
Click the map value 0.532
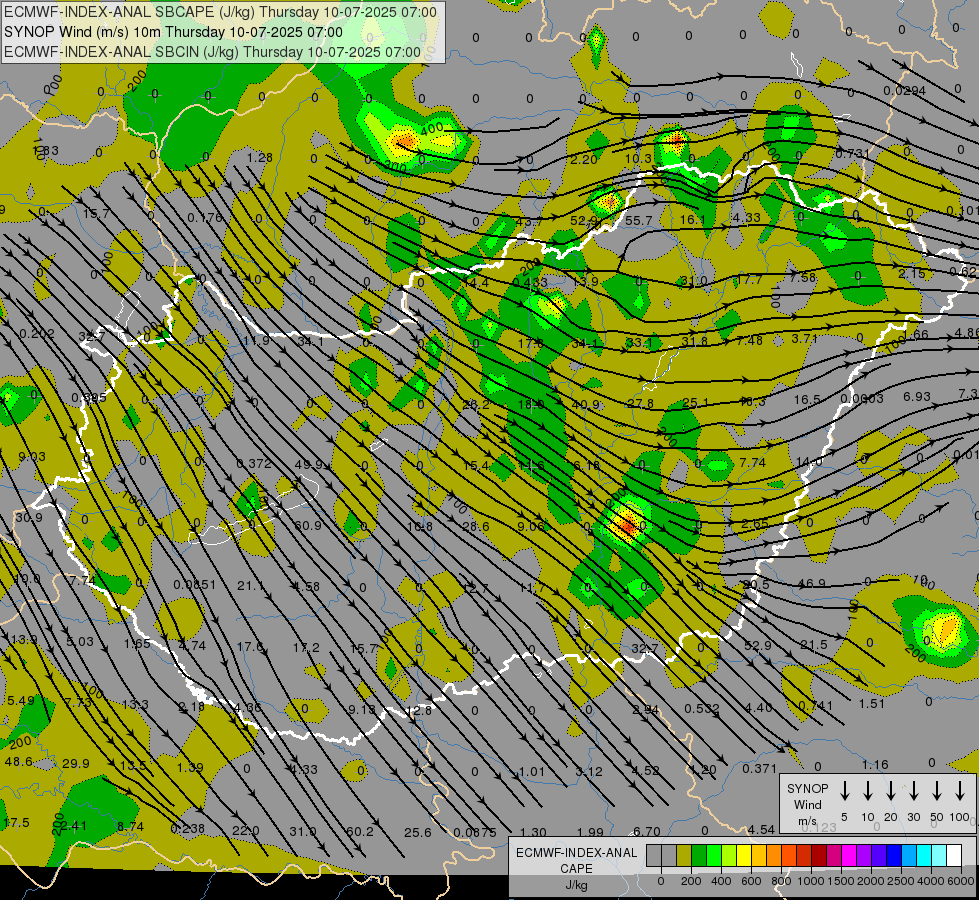(x=702, y=708)
